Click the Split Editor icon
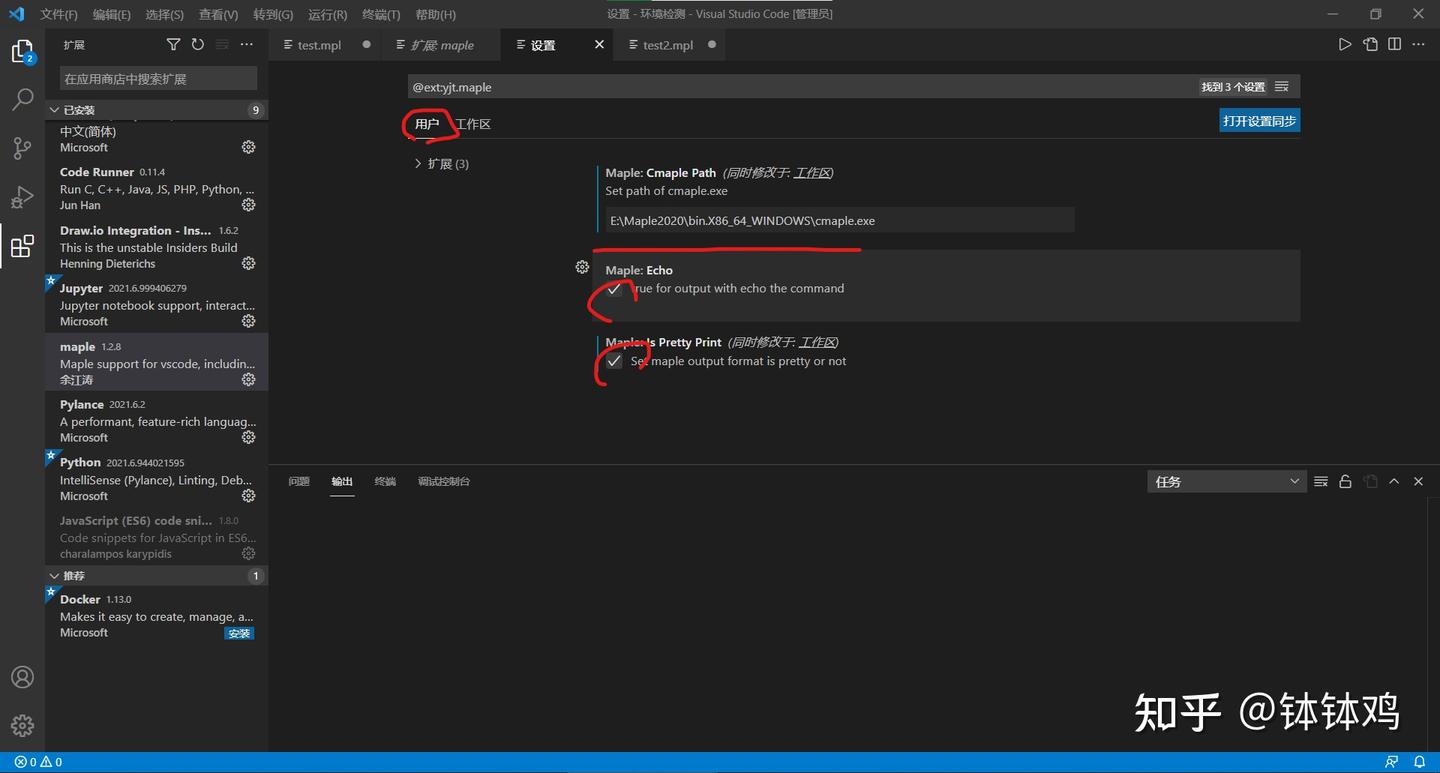 click(x=1393, y=44)
